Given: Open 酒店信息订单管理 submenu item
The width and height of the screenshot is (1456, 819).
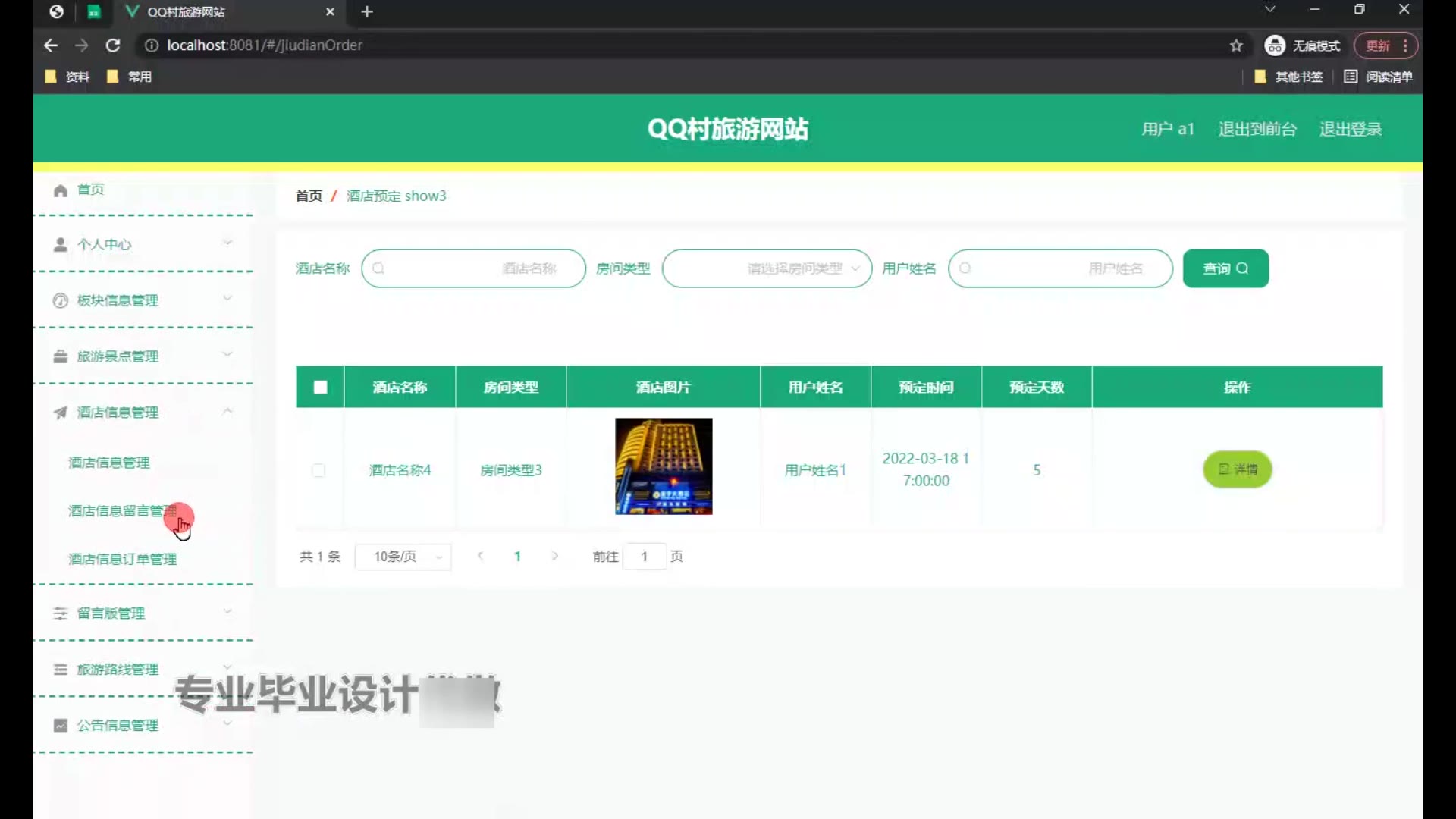Looking at the screenshot, I should pos(123,559).
